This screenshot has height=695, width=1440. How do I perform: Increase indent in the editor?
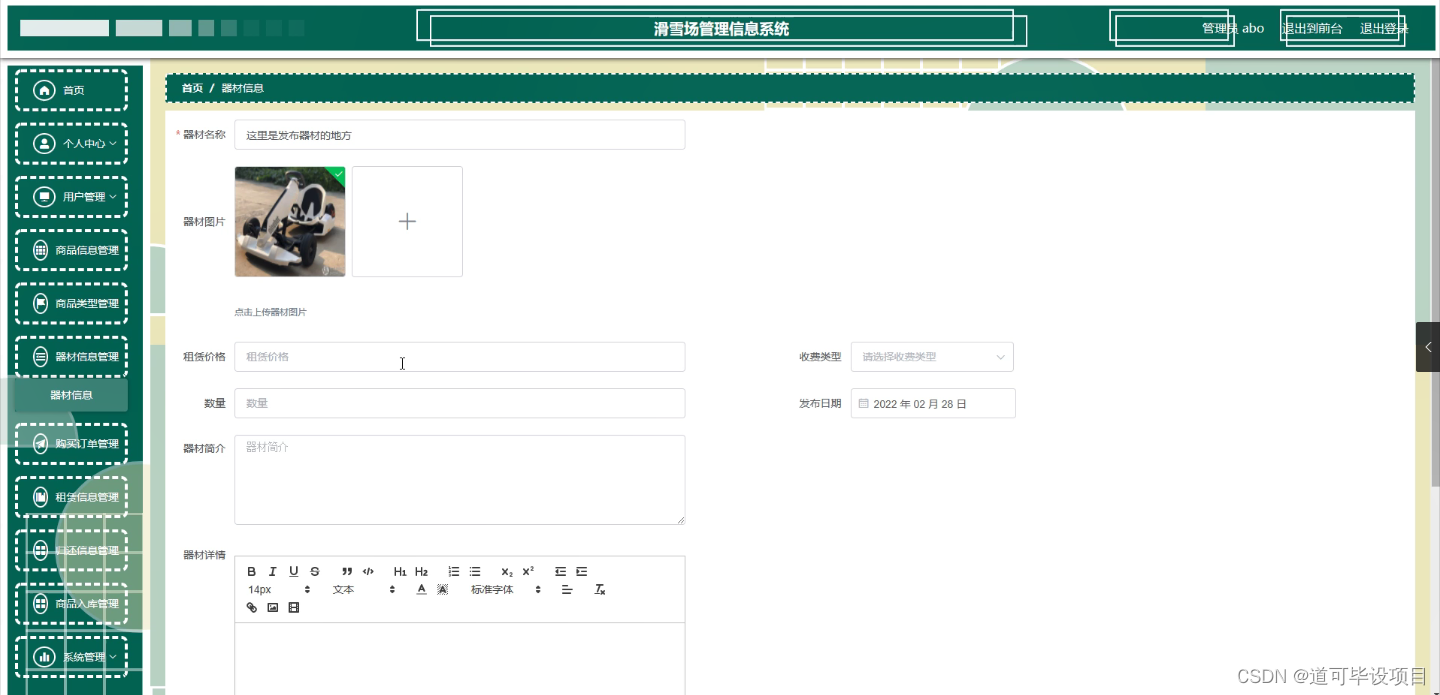[581, 572]
